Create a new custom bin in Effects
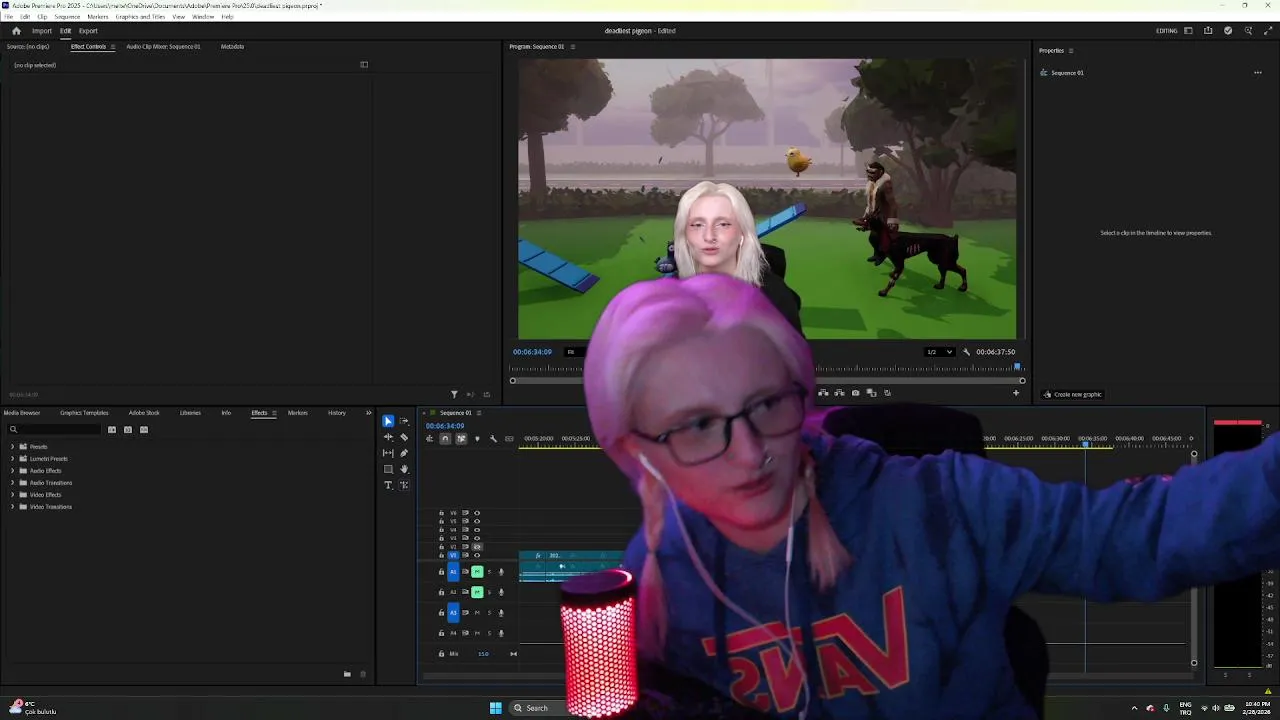 (347, 674)
